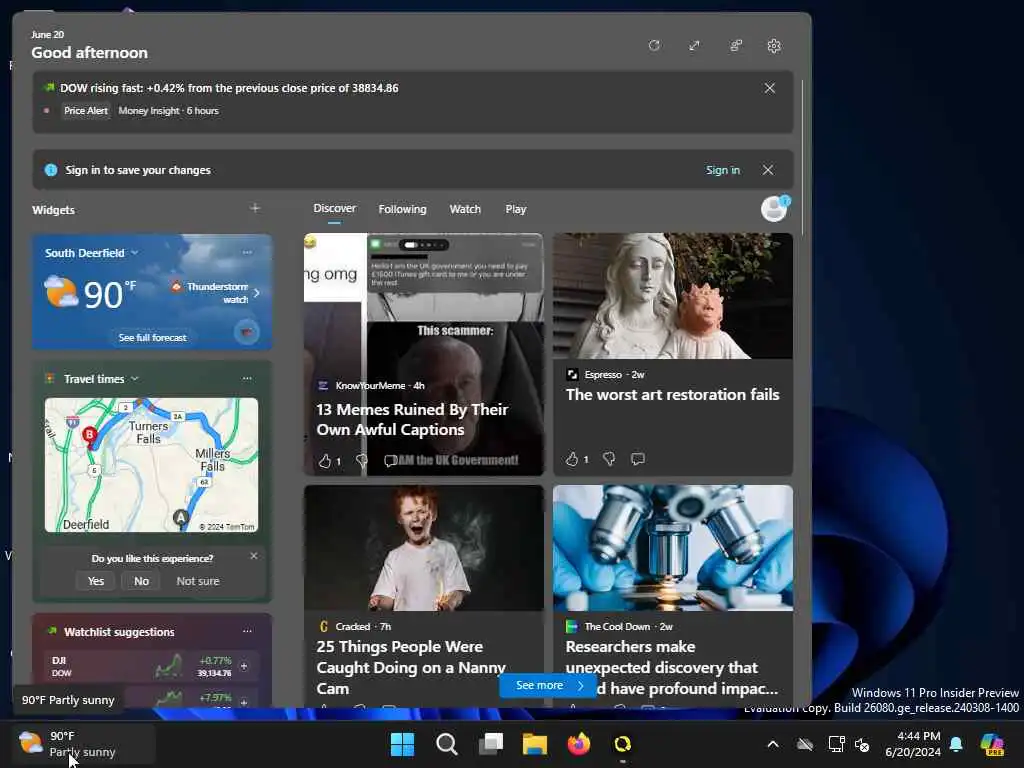The image size is (1024, 768).
Task: Open the travel times map
Action: point(152,465)
